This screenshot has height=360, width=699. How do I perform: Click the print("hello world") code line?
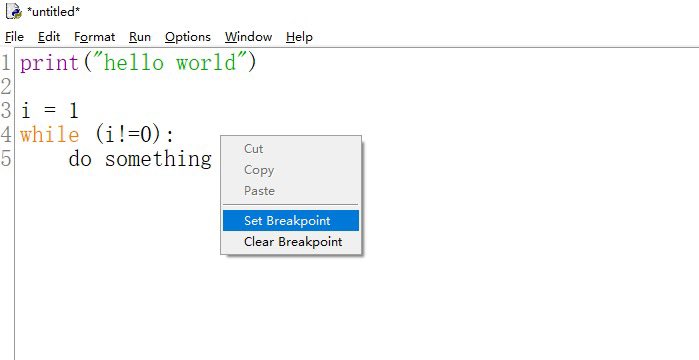(x=139, y=62)
